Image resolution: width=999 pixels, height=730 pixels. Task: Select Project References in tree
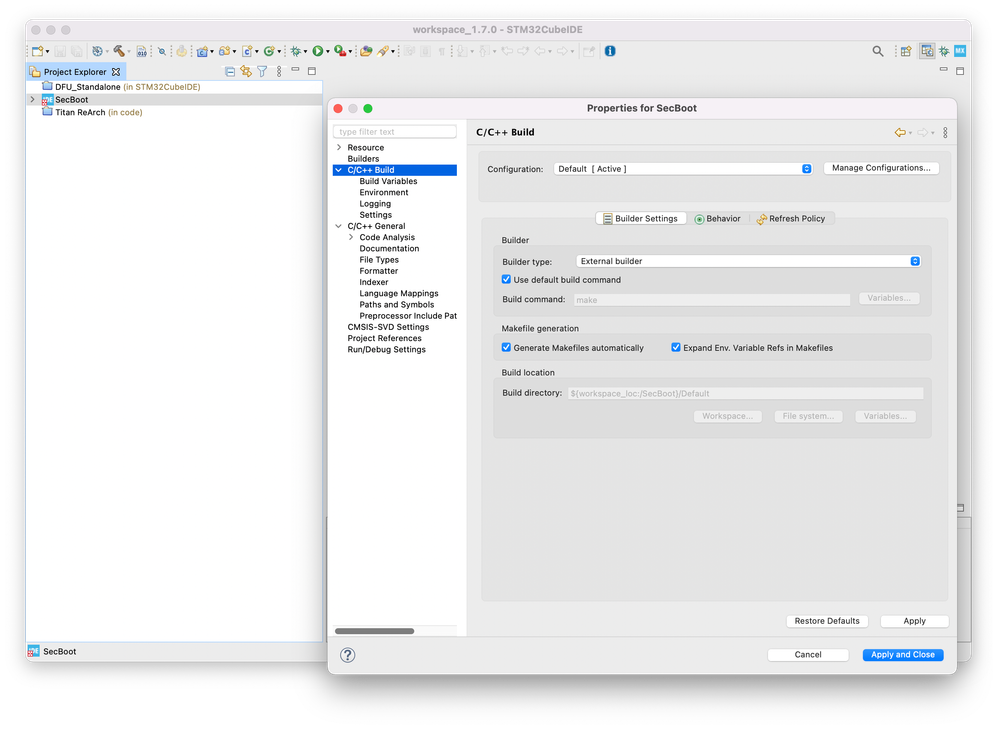[384, 338]
